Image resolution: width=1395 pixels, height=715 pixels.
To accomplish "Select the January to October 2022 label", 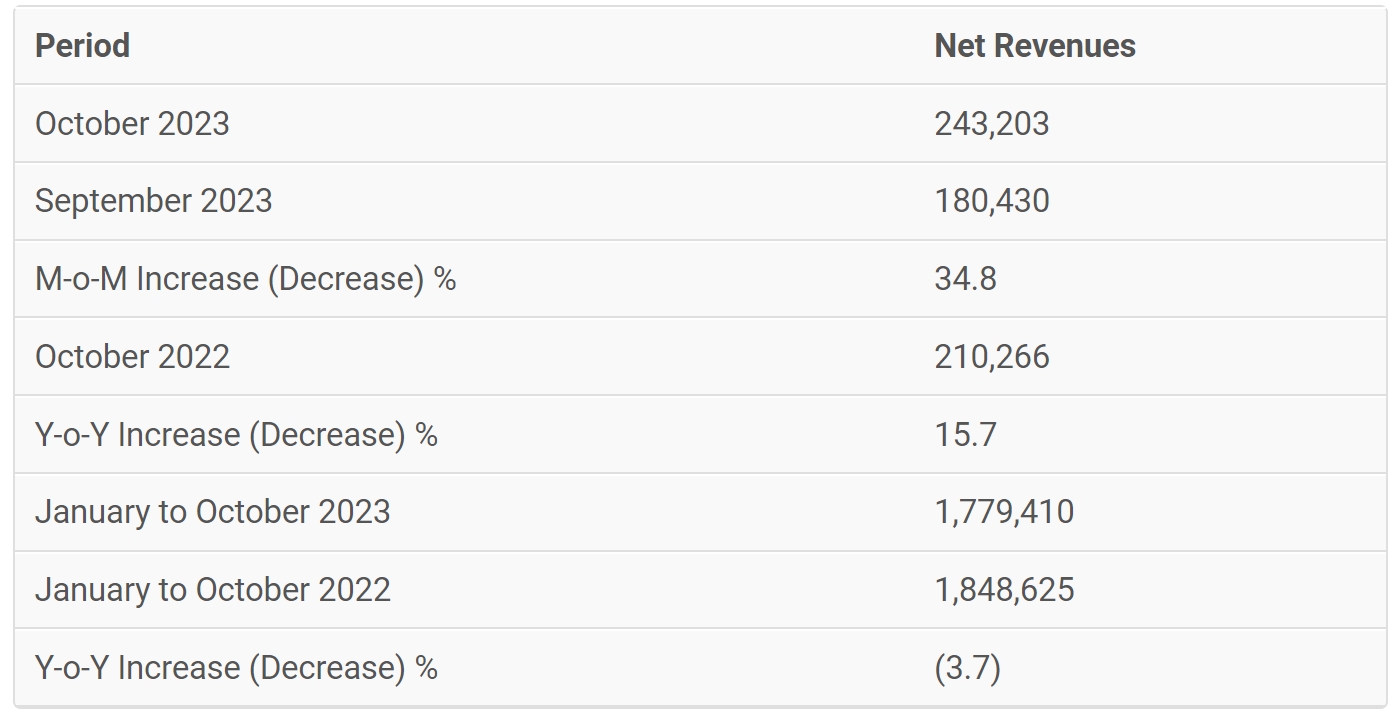I will [x=212, y=590].
